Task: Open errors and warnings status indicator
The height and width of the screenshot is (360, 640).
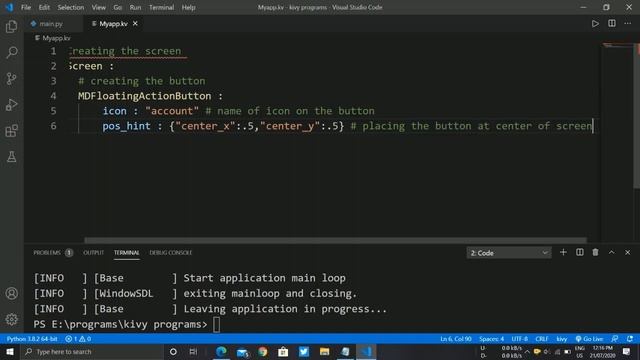Action: click(x=78, y=339)
